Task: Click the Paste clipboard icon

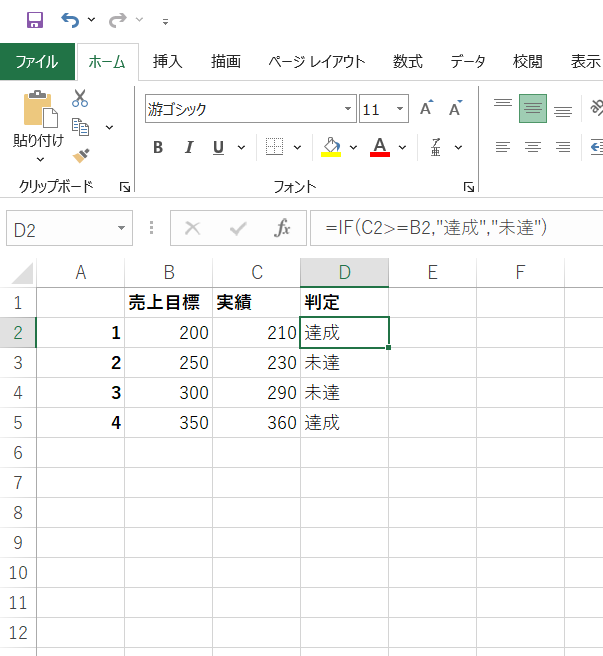Action: pos(38,109)
